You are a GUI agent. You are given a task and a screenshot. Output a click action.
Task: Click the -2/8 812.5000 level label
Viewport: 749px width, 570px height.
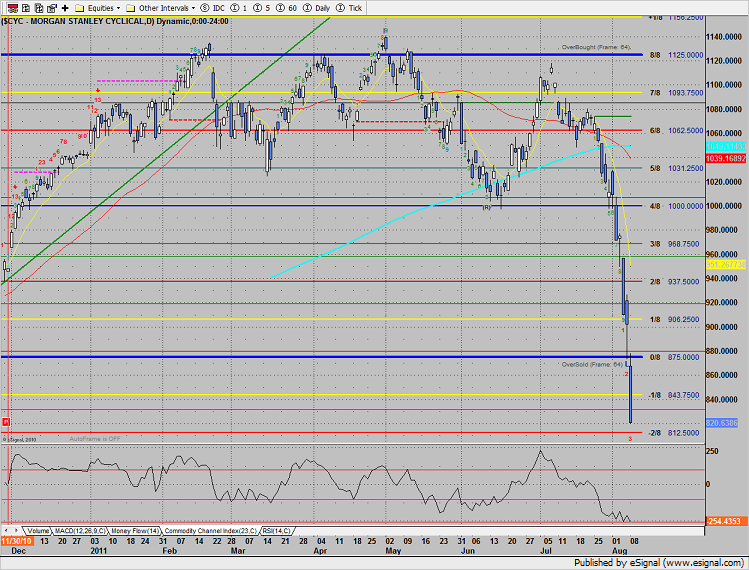coord(673,433)
